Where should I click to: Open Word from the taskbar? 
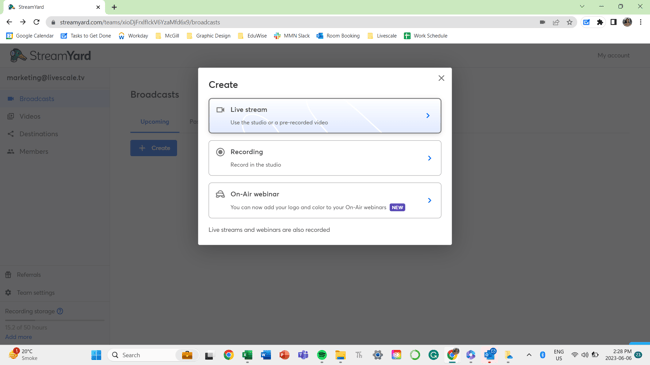266,355
